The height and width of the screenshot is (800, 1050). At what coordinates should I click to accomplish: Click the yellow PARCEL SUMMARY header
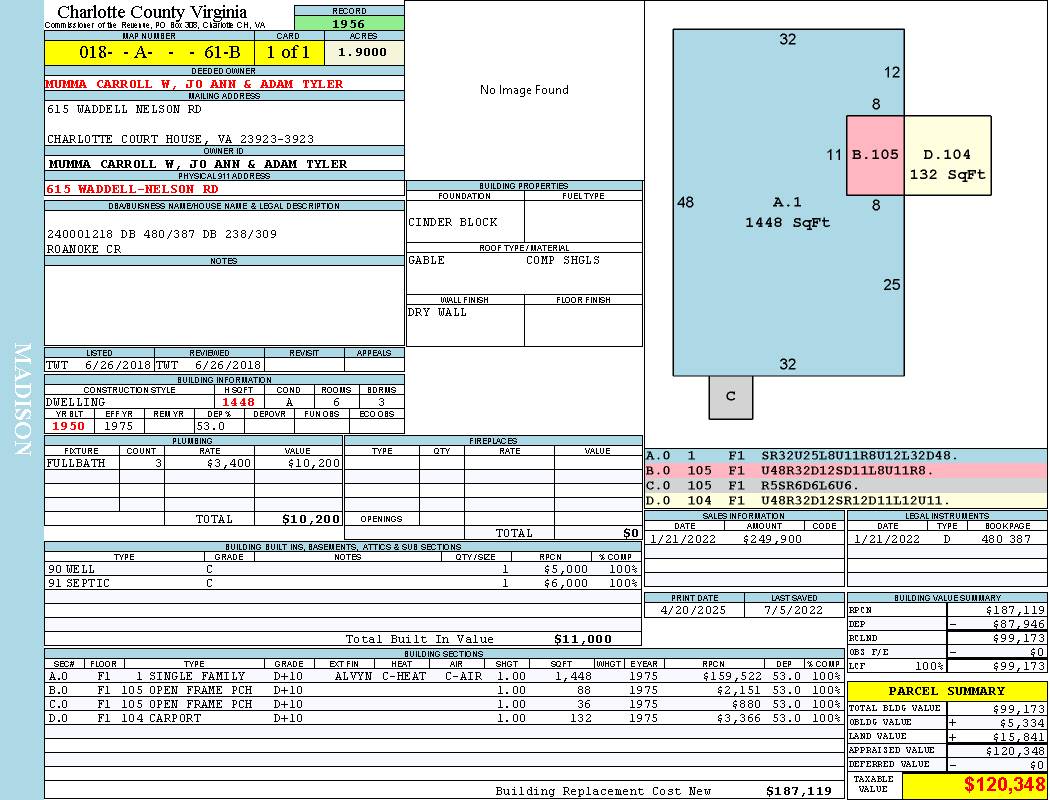pyautogui.click(x=946, y=691)
